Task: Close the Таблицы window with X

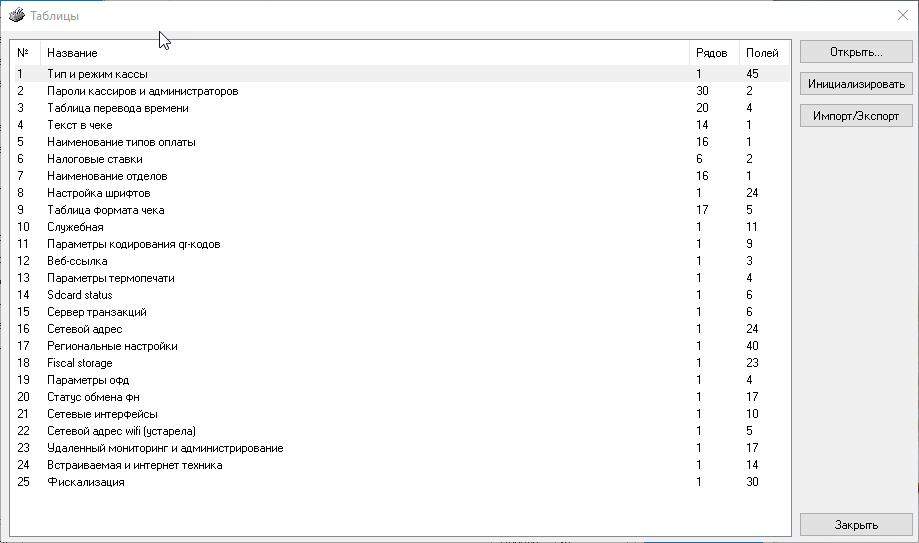Action: (x=902, y=15)
